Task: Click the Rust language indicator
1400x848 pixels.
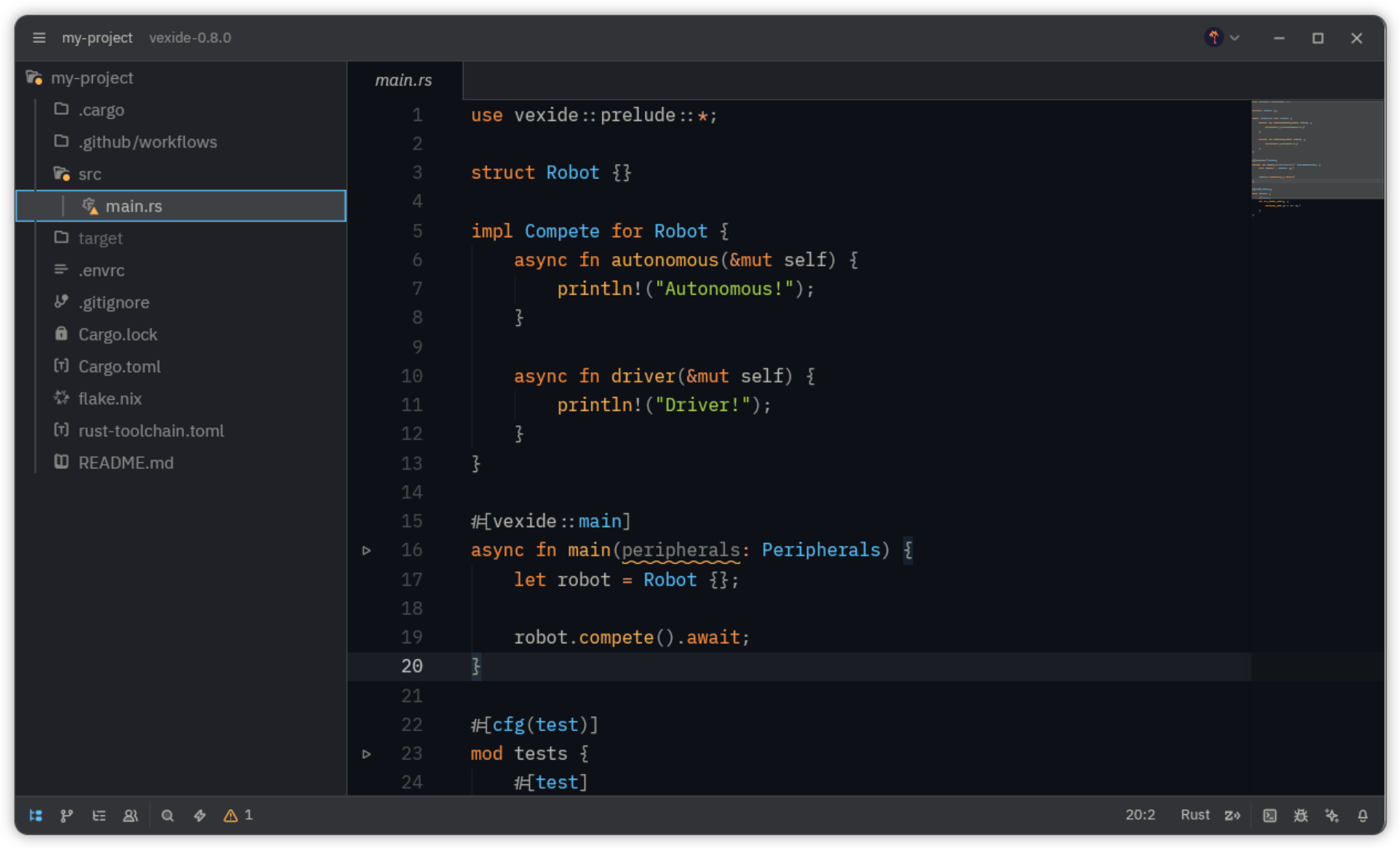Action: click(x=1195, y=815)
